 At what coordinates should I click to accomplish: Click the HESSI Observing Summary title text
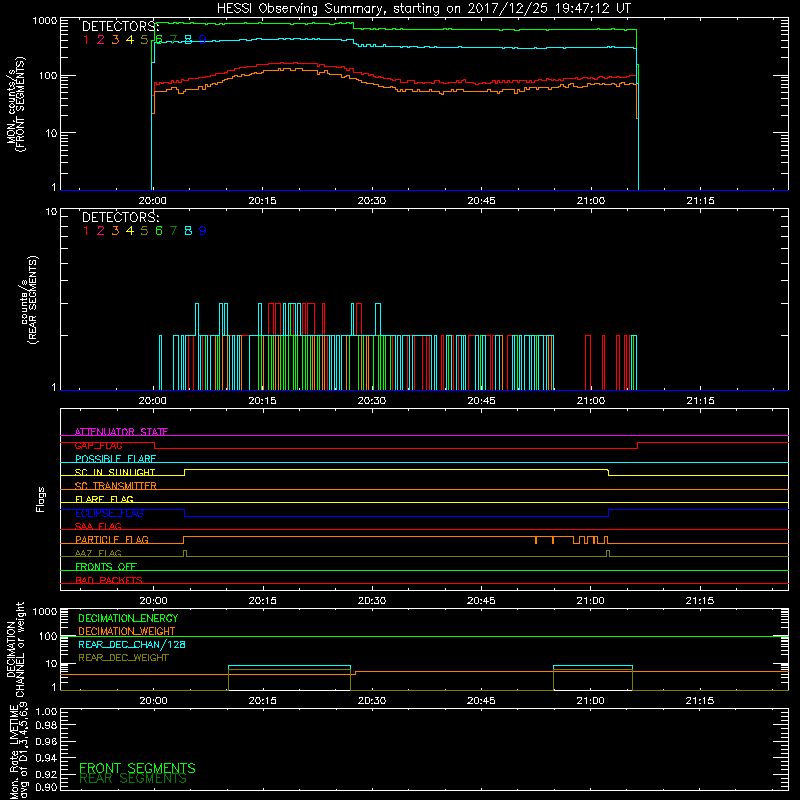pyautogui.click(x=424, y=8)
